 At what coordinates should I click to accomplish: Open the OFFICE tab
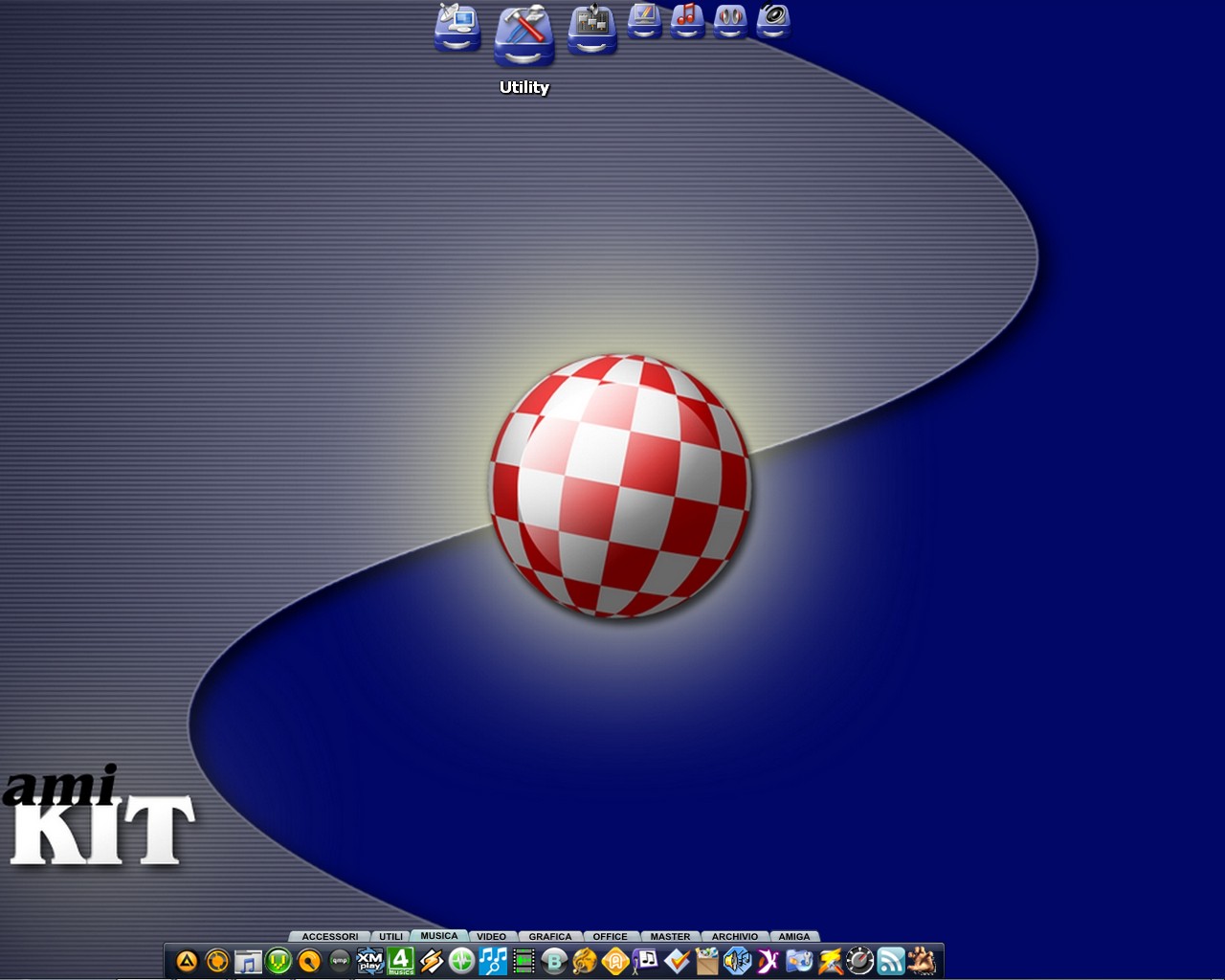pyautogui.click(x=610, y=936)
